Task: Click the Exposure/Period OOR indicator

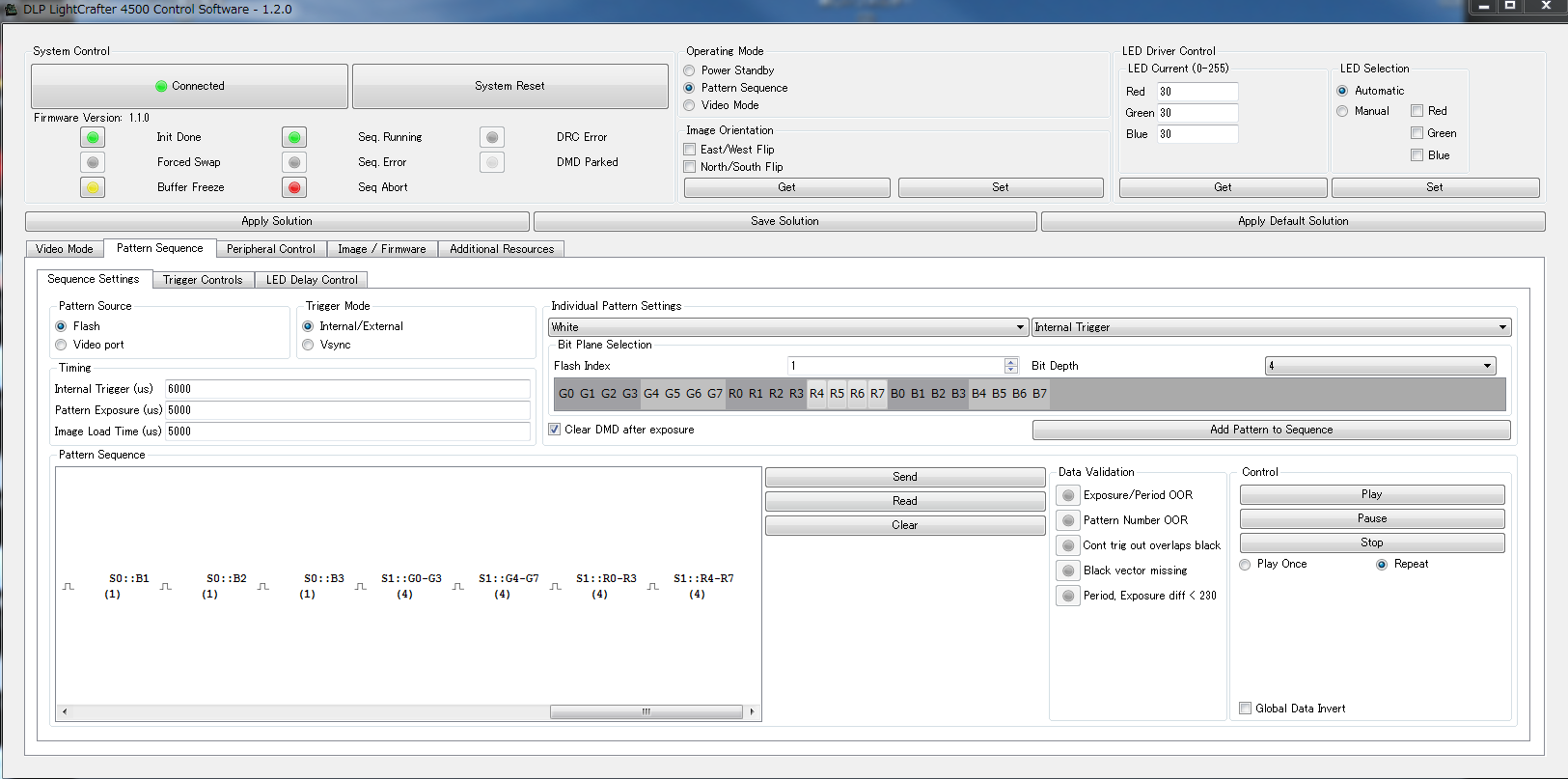Action: pos(1068,495)
